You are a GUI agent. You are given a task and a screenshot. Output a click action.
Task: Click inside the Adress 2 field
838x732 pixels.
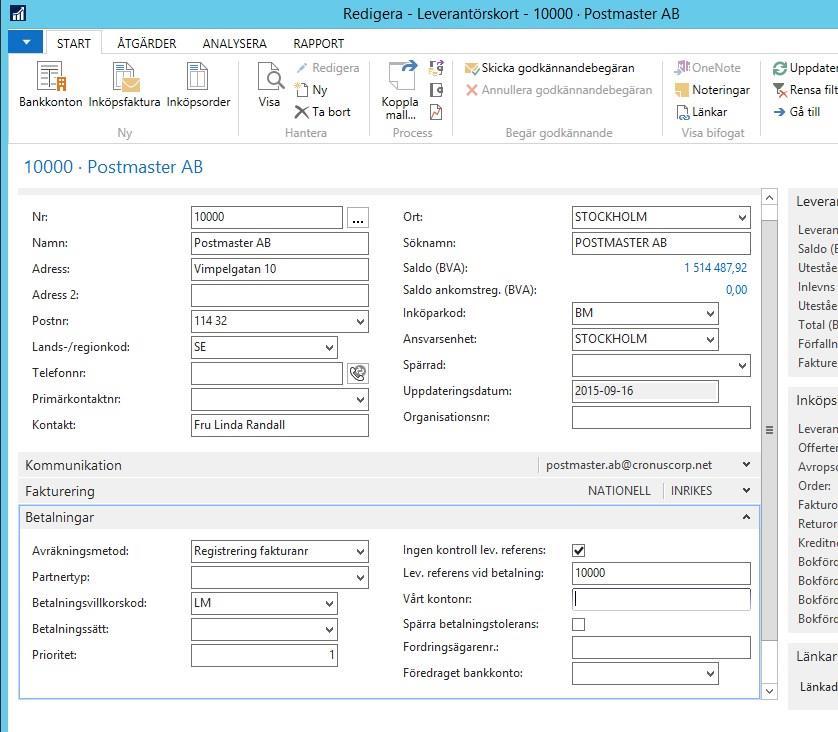280,295
